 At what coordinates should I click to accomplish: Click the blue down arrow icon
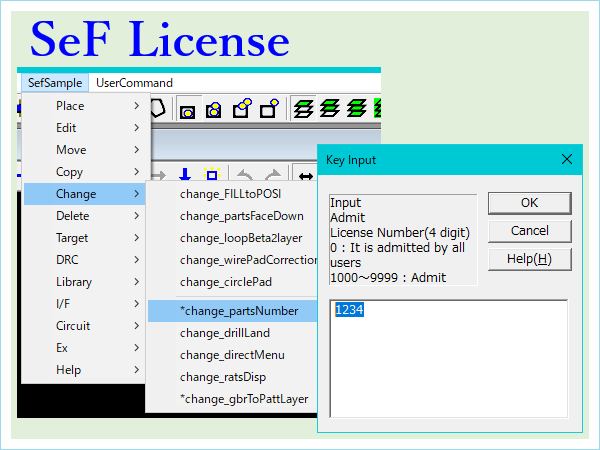(185, 175)
